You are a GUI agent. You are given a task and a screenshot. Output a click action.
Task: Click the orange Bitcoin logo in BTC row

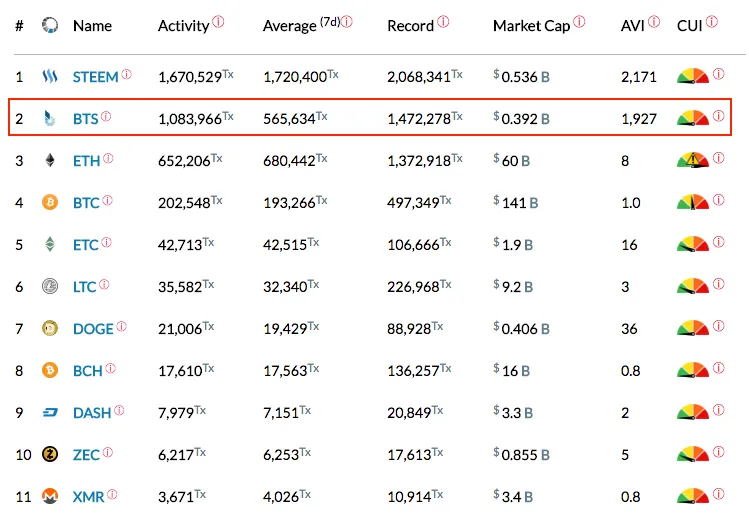pos(50,202)
